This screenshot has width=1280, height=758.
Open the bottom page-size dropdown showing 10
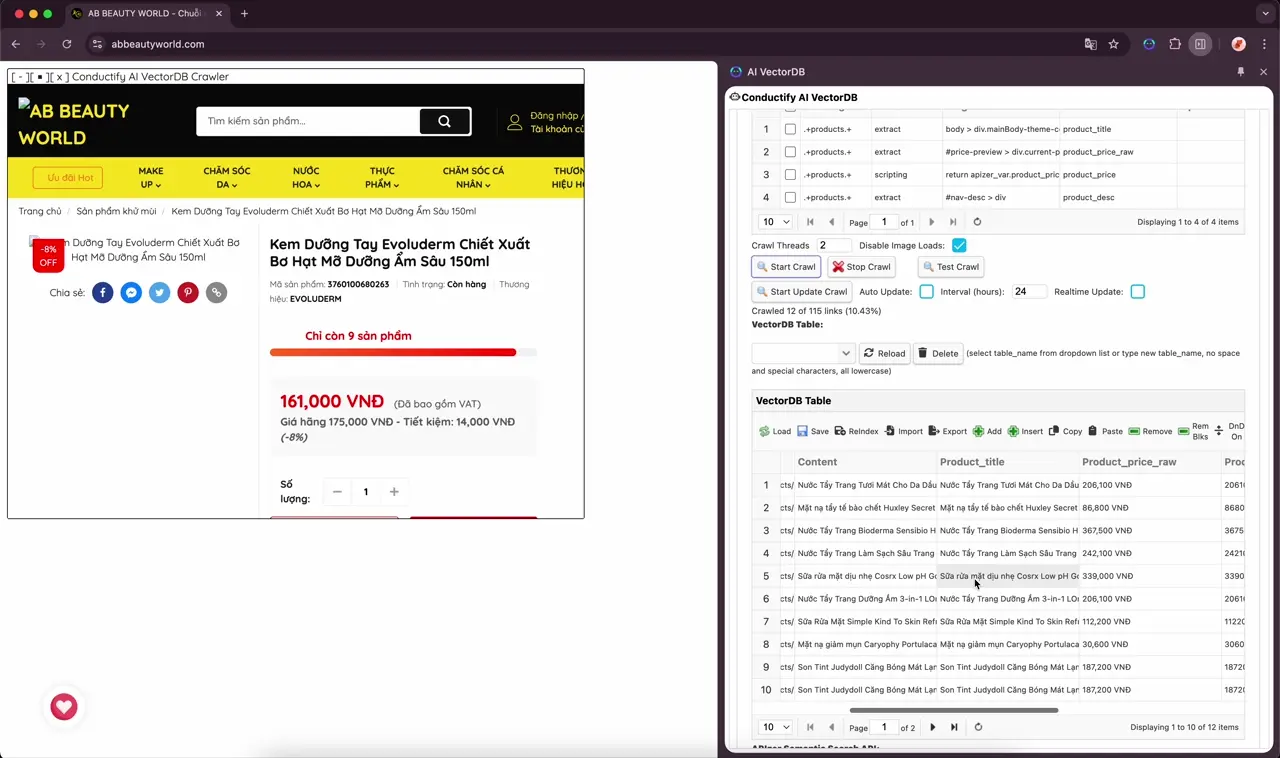(x=774, y=727)
